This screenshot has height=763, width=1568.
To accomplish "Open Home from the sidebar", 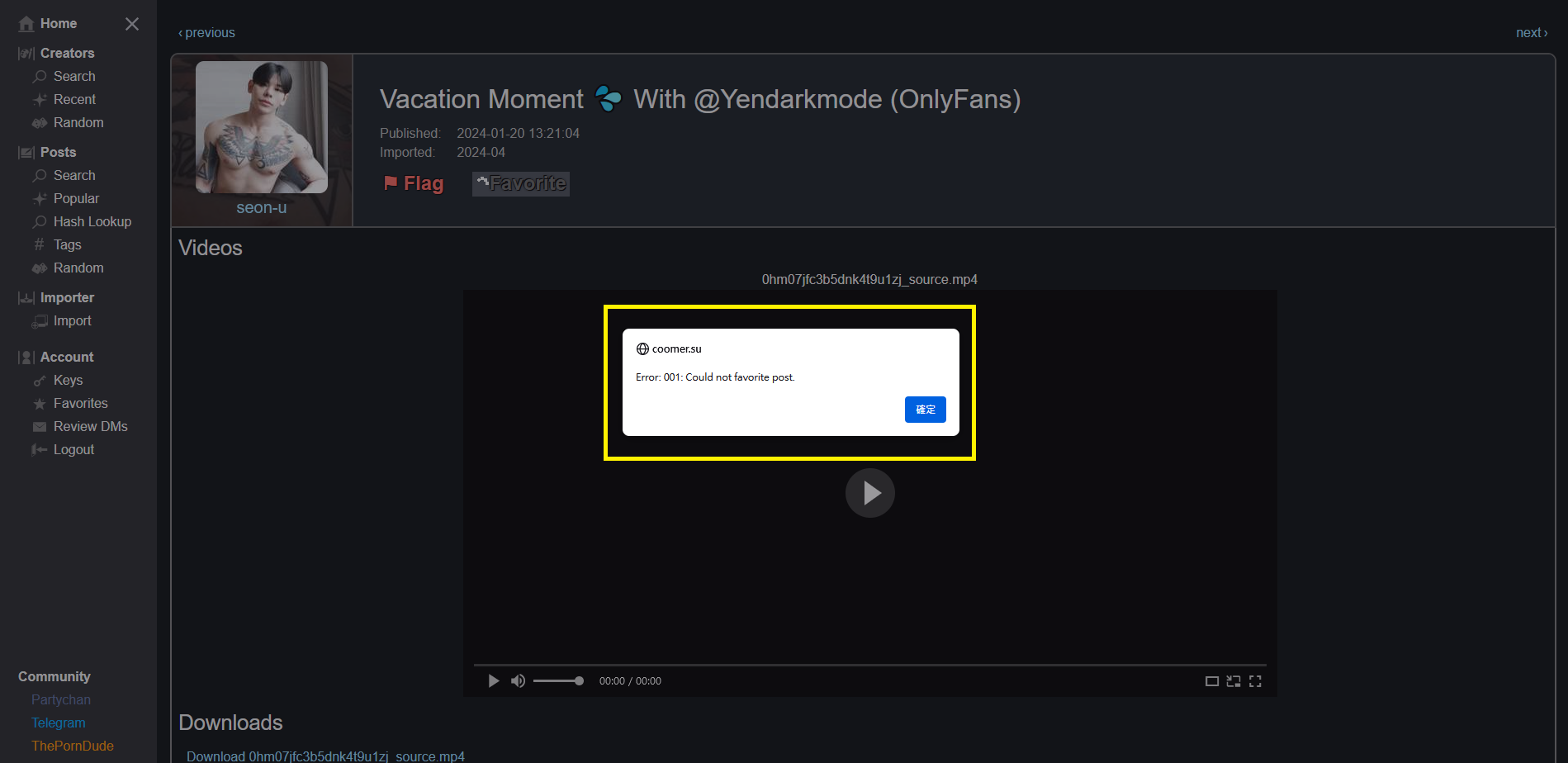I will tap(58, 24).
